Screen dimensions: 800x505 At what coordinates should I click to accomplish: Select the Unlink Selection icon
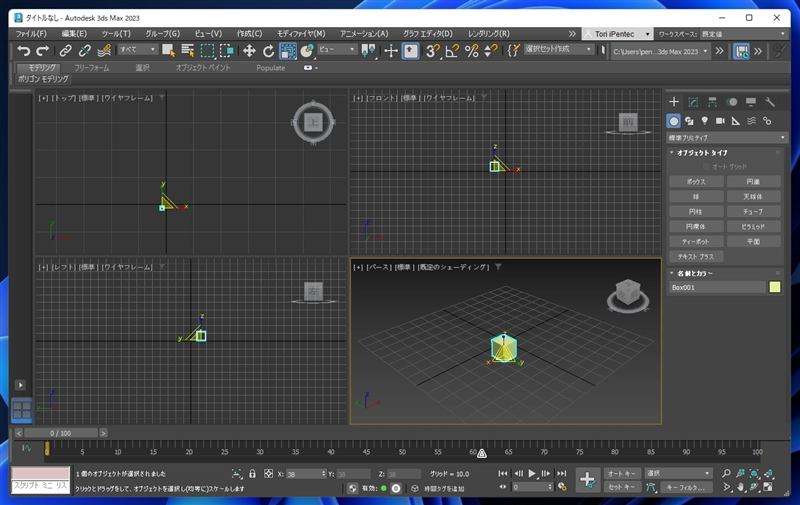coord(85,50)
